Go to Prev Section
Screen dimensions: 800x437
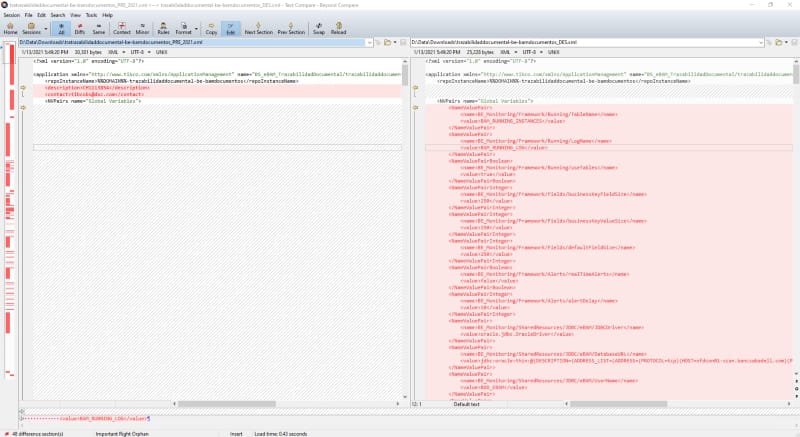click(291, 28)
